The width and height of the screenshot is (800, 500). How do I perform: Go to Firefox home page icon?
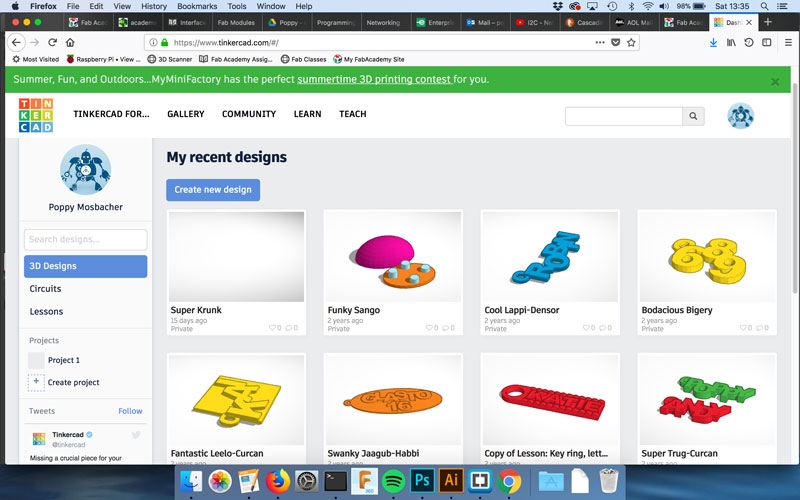[x=70, y=42]
